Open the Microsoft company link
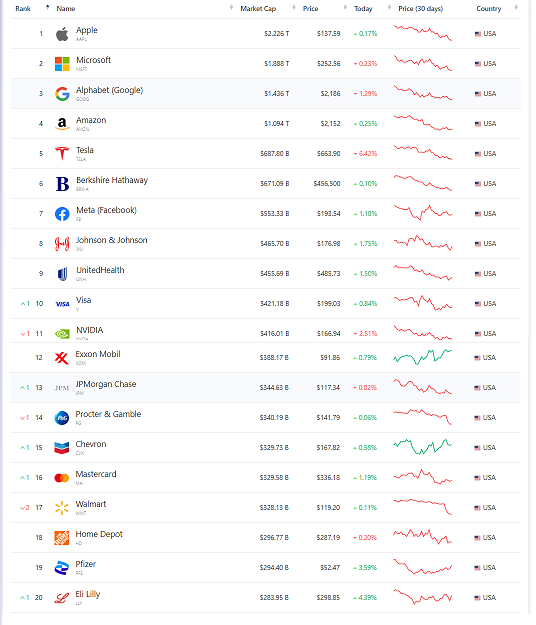The image size is (536, 625). pos(93,60)
